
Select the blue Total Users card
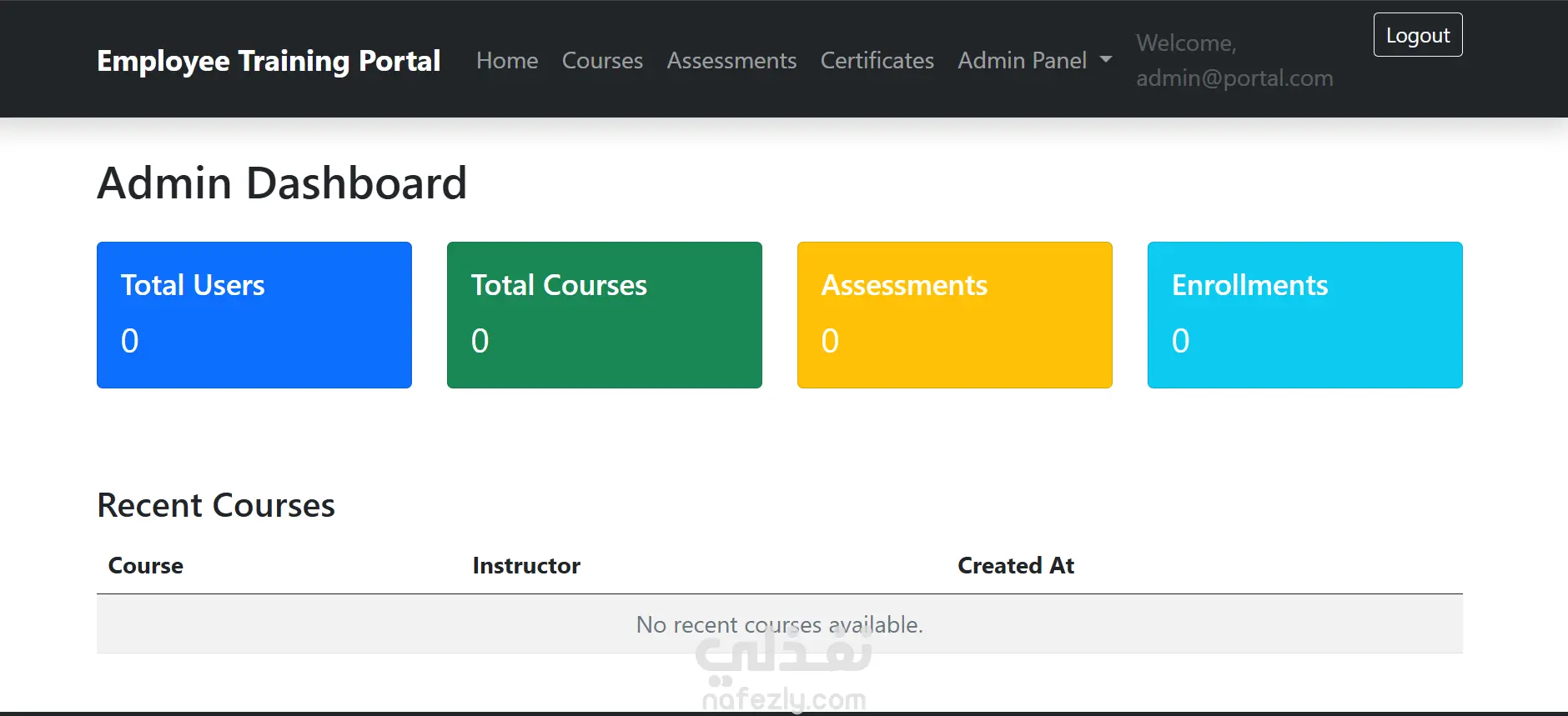(x=254, y=315)
